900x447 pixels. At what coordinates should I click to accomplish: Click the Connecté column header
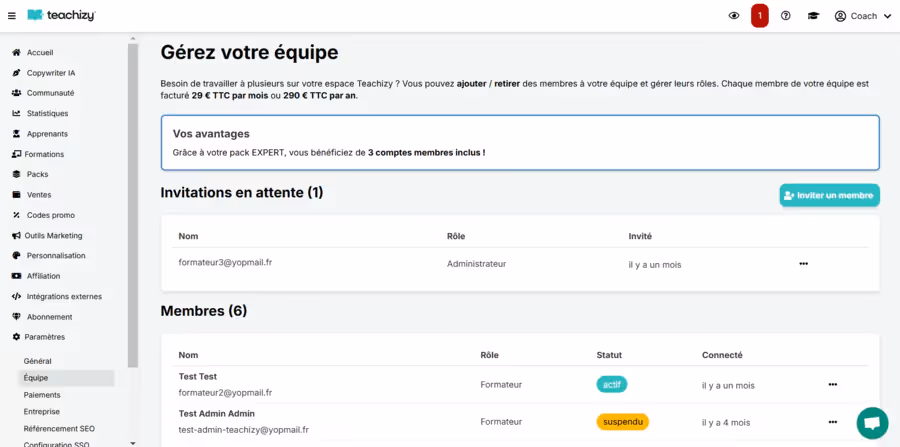[x=722, y=355]
